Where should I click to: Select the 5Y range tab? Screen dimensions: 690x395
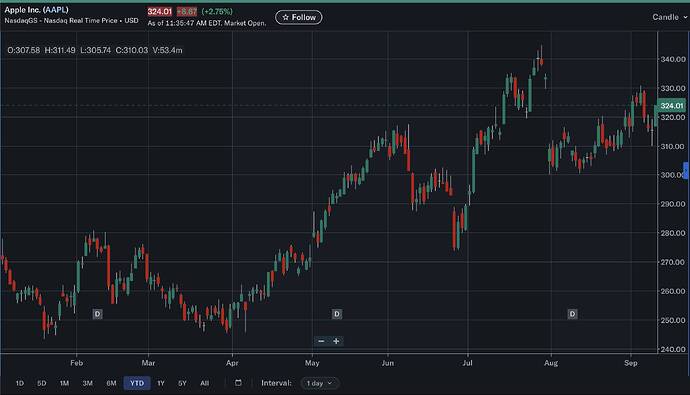(x=182, y=383)
